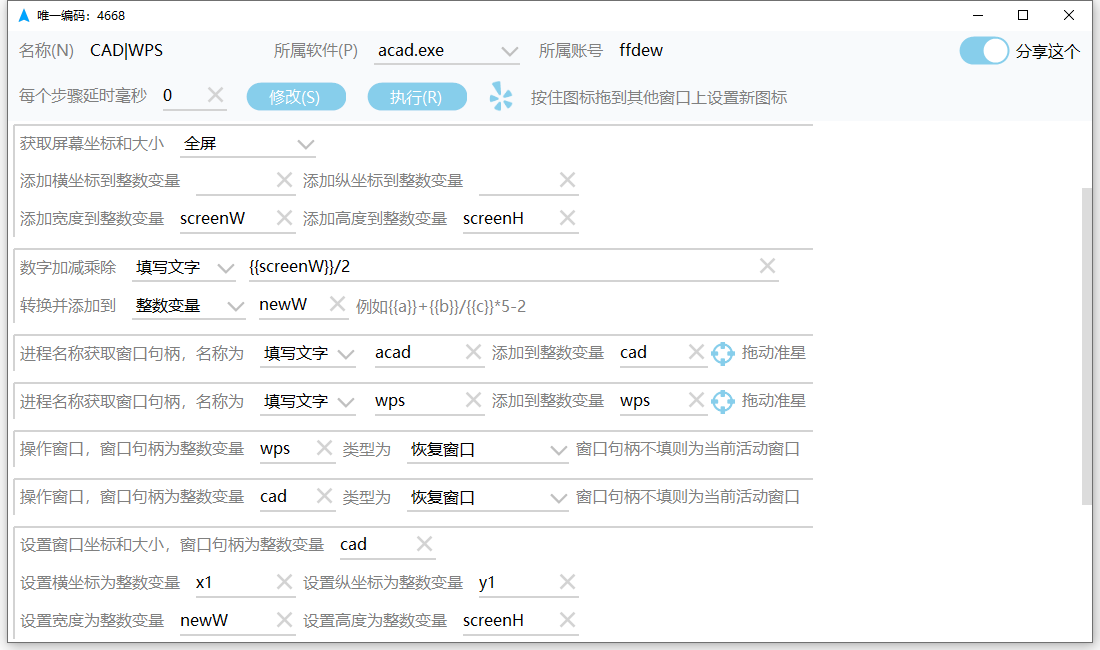Click the name field containing CAD|WPS
Screen dimensions: 1100x650
pos(170,51)
